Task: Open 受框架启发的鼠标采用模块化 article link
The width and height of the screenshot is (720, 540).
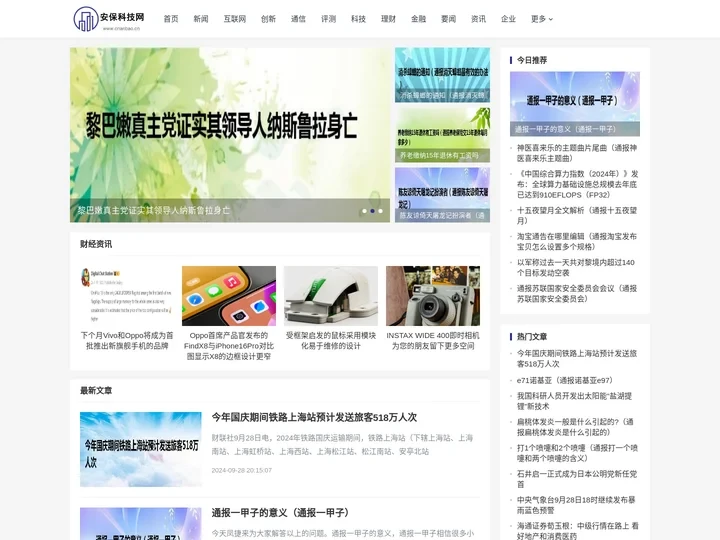Action: click(x=331, y=341)
